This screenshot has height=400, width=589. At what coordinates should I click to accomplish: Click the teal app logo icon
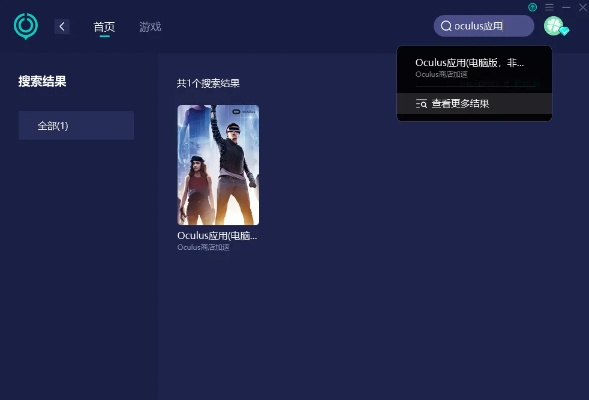[x=26, y=26]
